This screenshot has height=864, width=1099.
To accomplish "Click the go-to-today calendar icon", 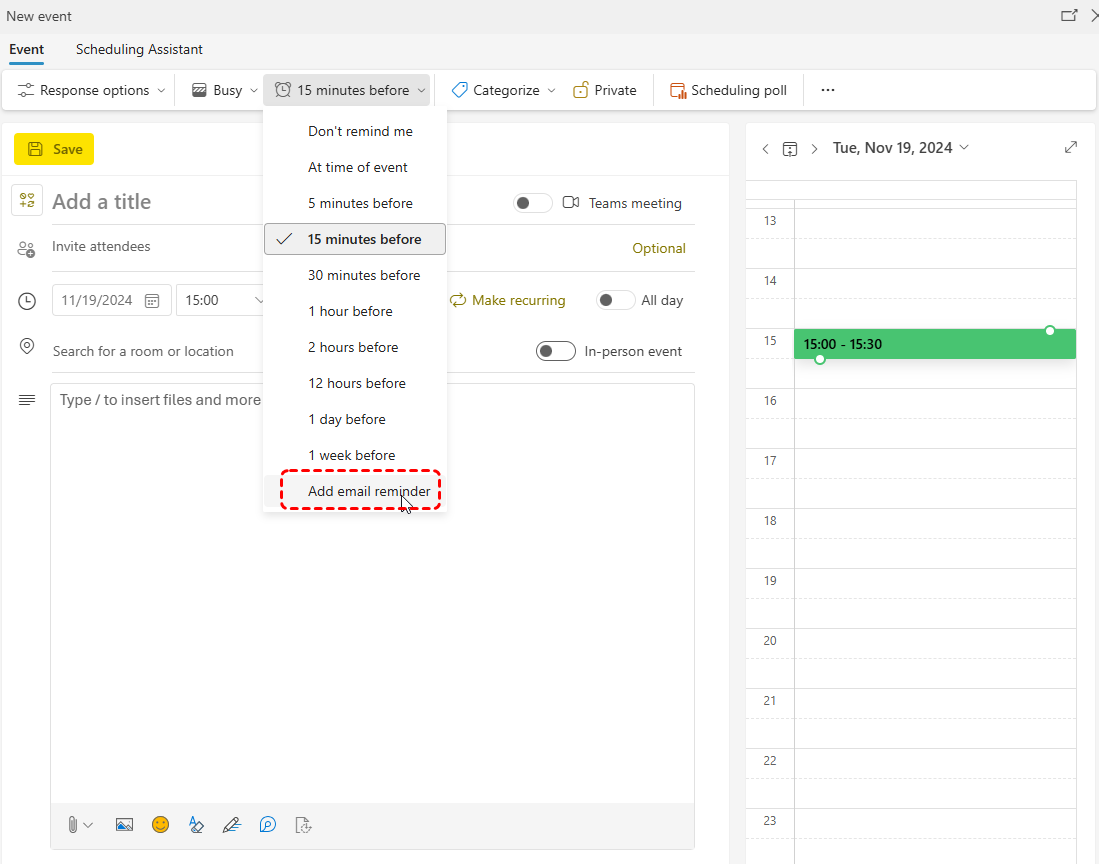I will (789, 148).
